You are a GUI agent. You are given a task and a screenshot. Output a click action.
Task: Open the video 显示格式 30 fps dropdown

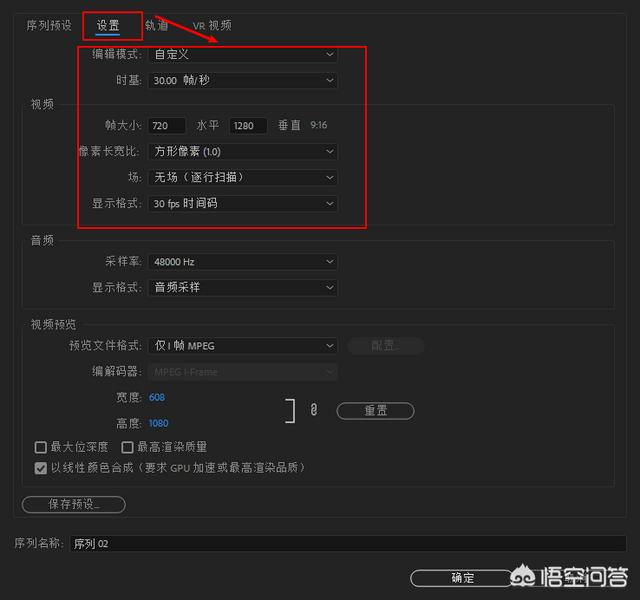pos(242,203)
